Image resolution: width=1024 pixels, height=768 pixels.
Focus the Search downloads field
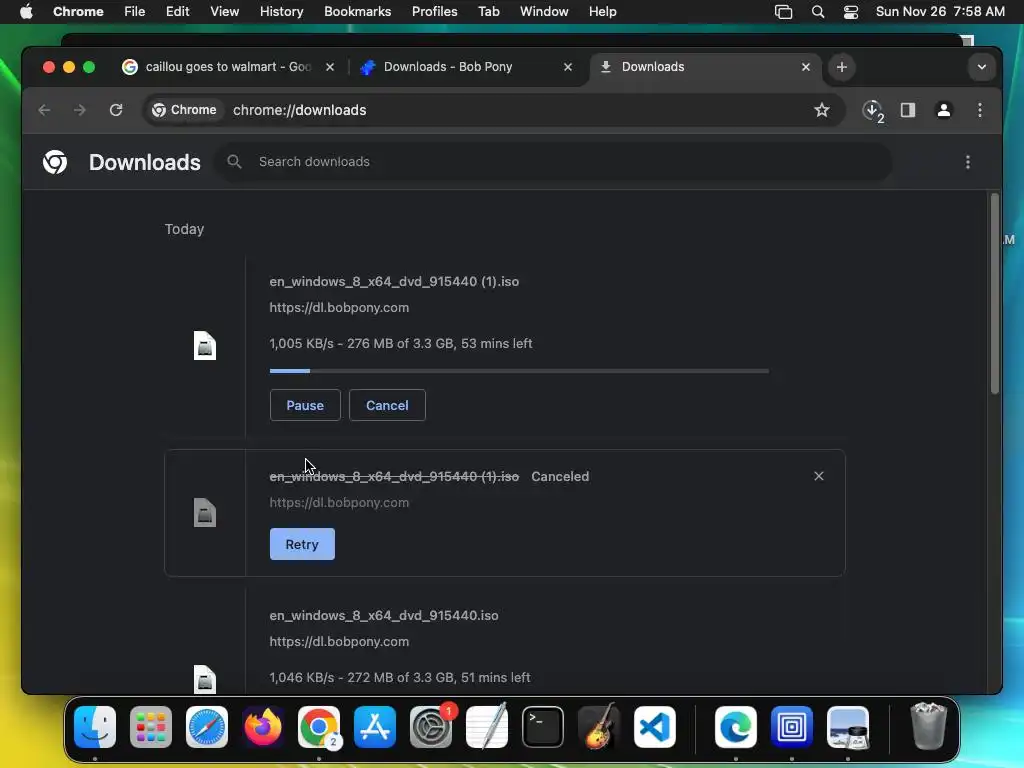click(554, 161)
